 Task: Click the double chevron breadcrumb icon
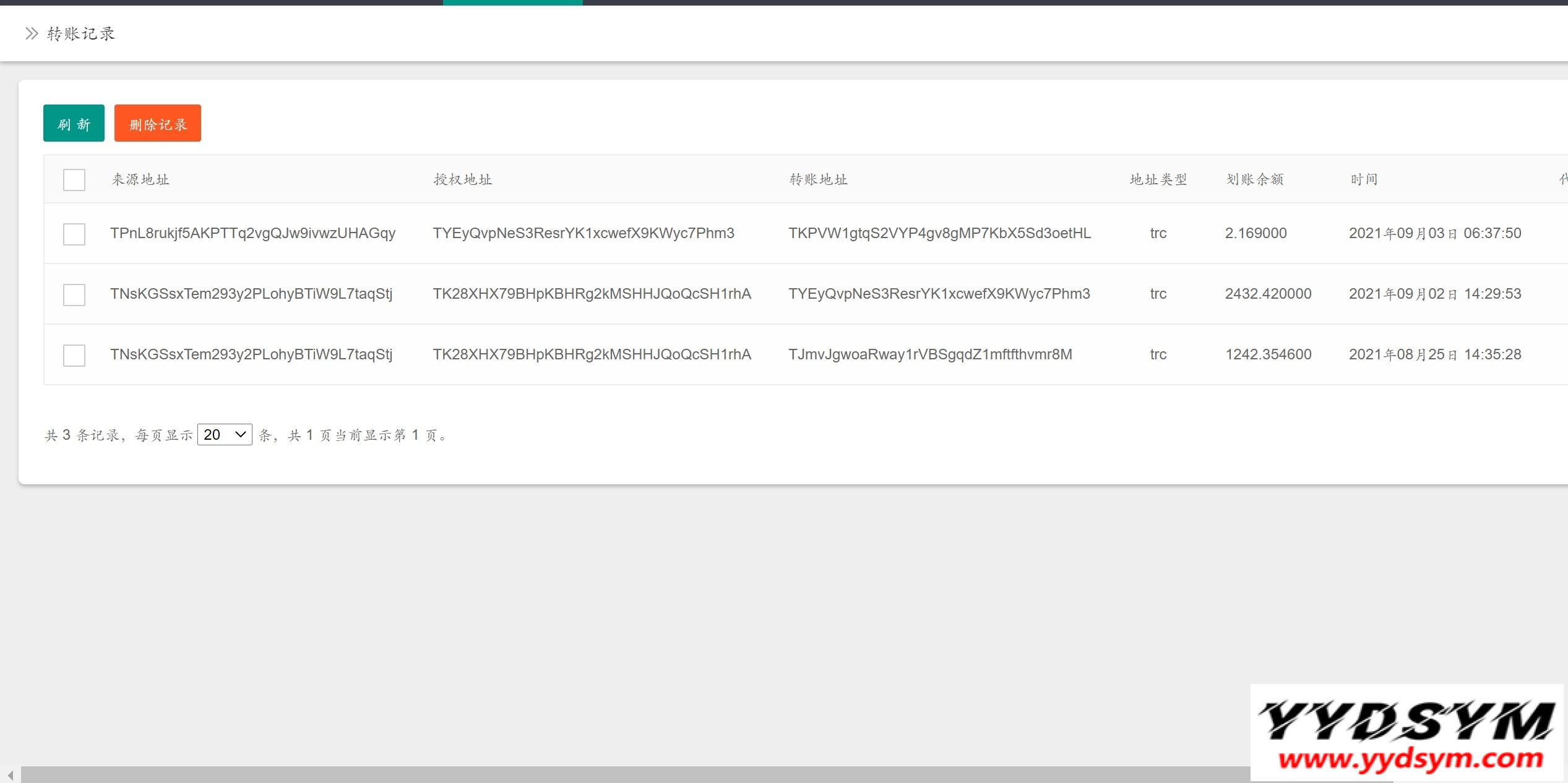[32, 33]
